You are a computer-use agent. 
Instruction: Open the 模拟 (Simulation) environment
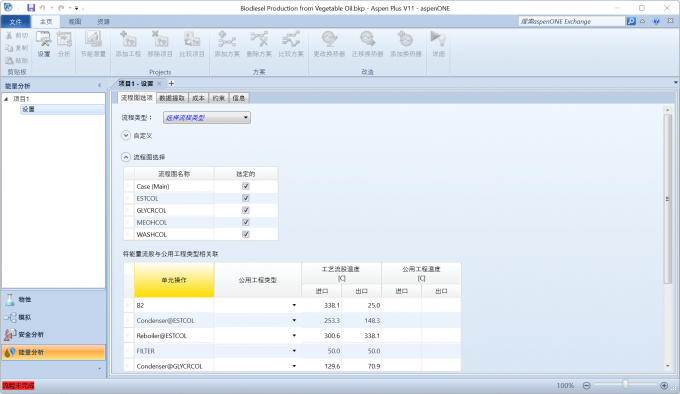(x=53, y=317)
